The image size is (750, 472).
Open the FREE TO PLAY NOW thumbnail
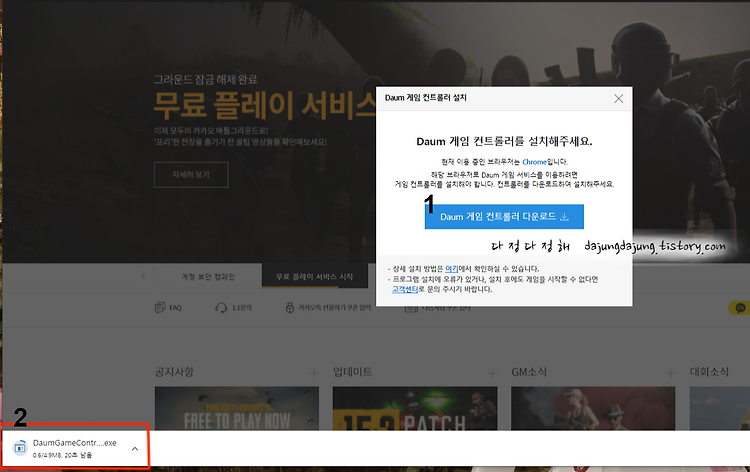(x=237, y=408)
